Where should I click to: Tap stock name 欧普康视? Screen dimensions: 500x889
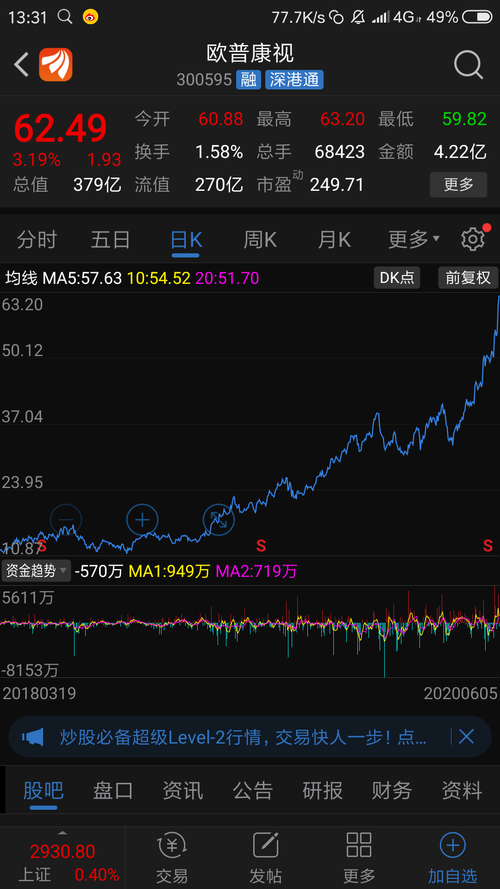[x=250, y=54]
